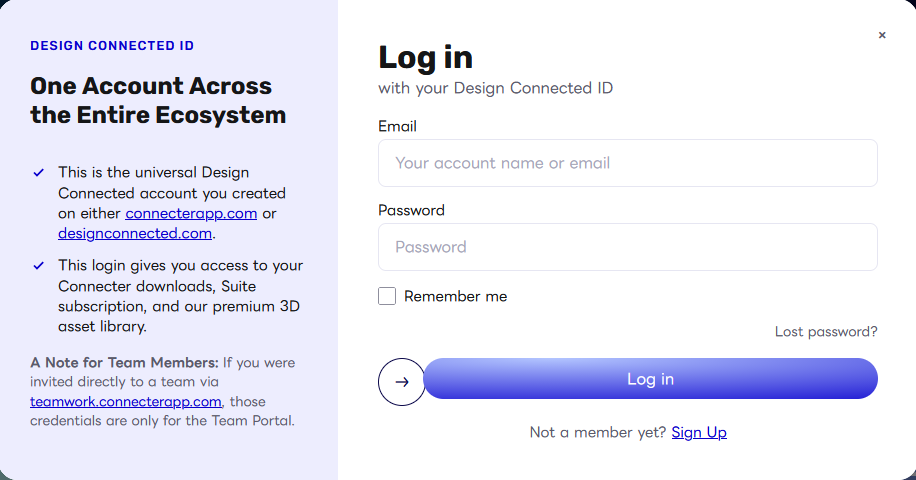
Task: Focus the Password input field
Action: point(627,247)
